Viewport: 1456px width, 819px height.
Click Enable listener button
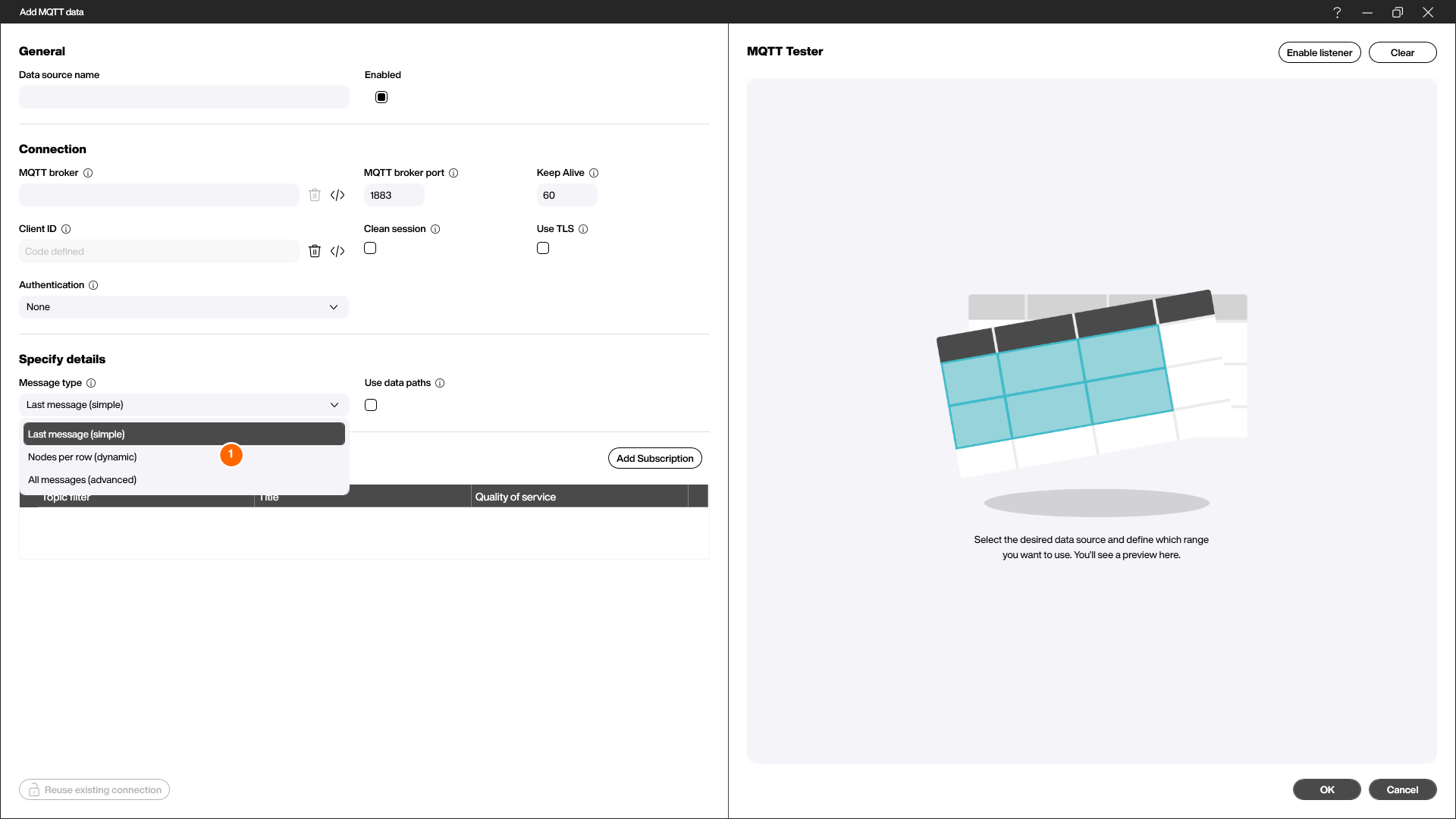1319,52
